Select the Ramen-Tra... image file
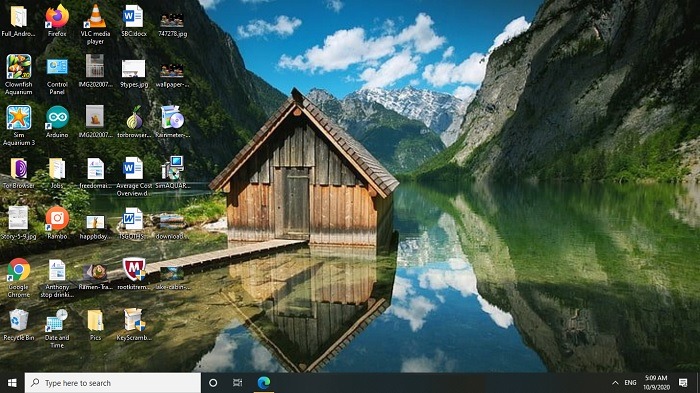 (x=95, y=277)
